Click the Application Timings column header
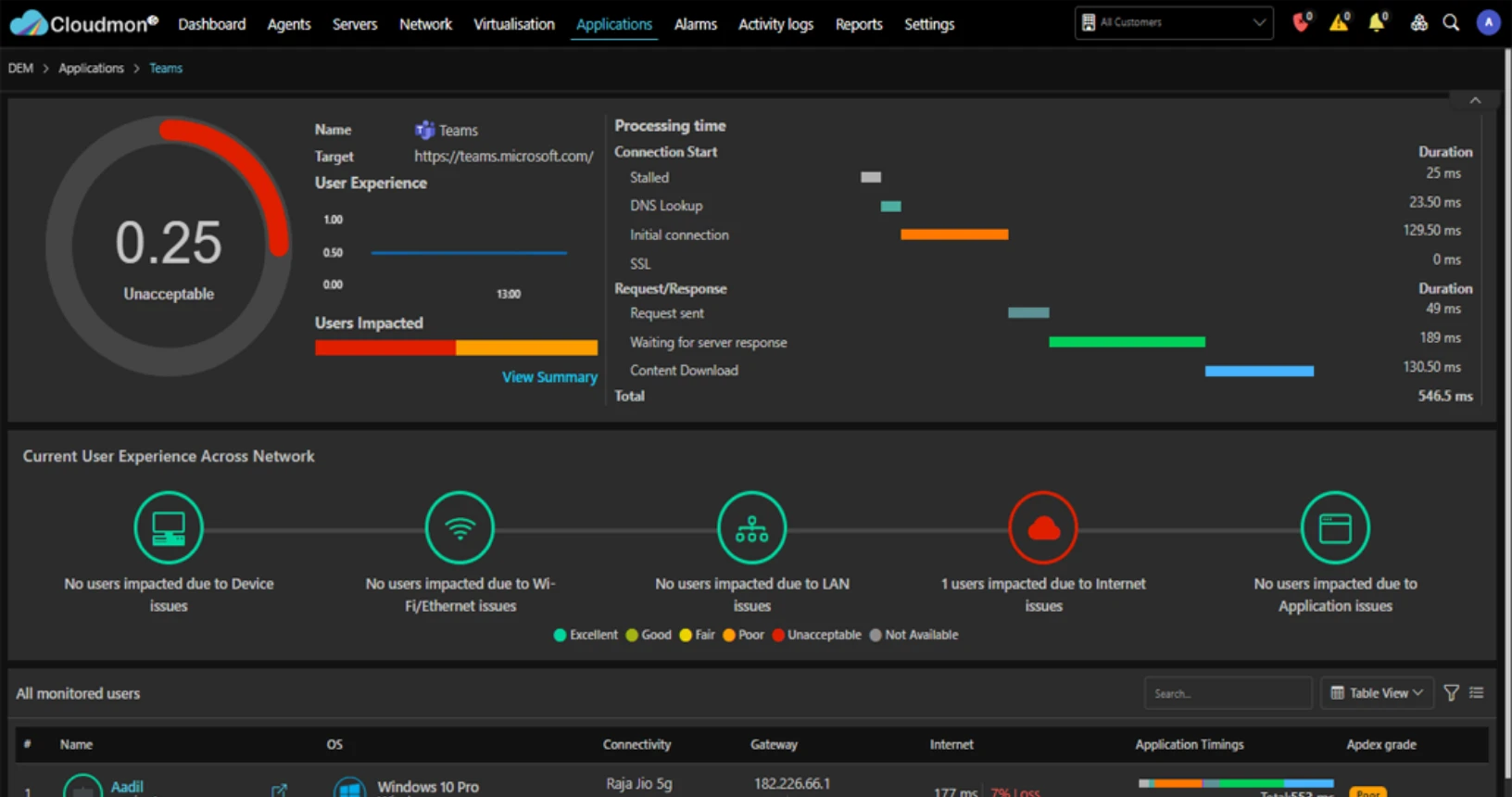Image resolution: width=1512 pixels, height=797 pixels. point(1190,744)
